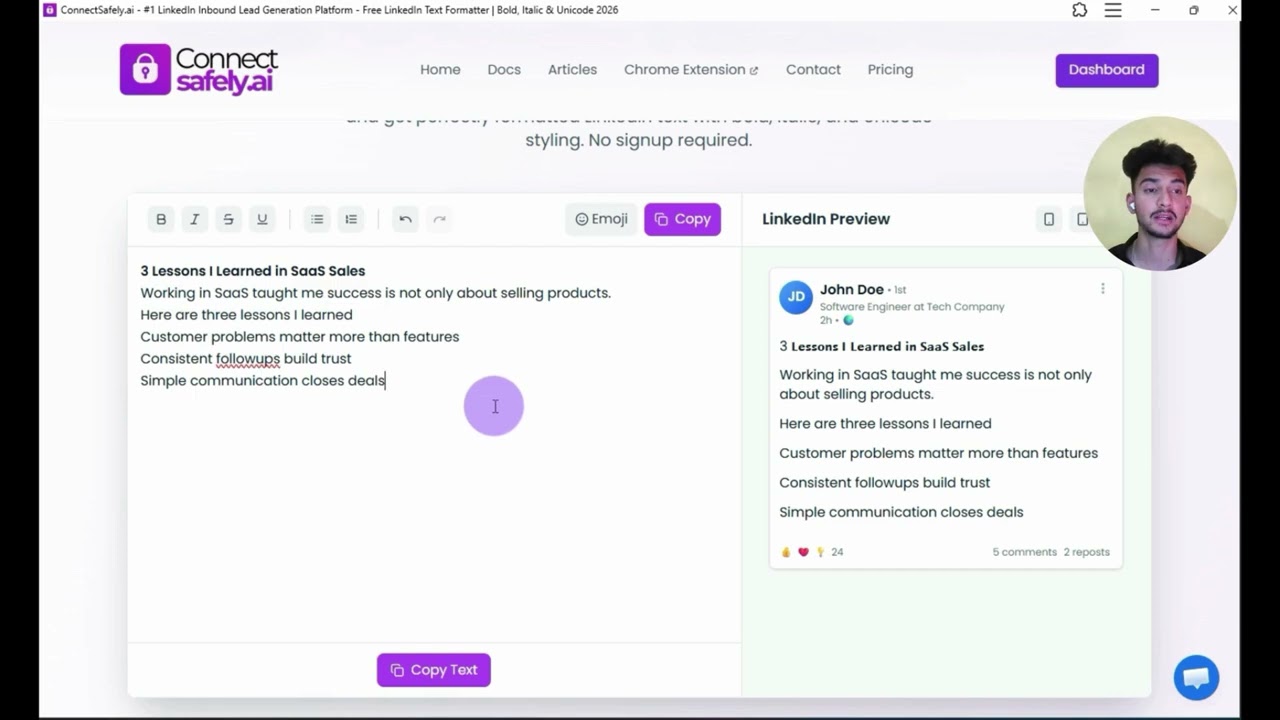Open the Emoji picker
1280x720 pixels.
point(601,219)
